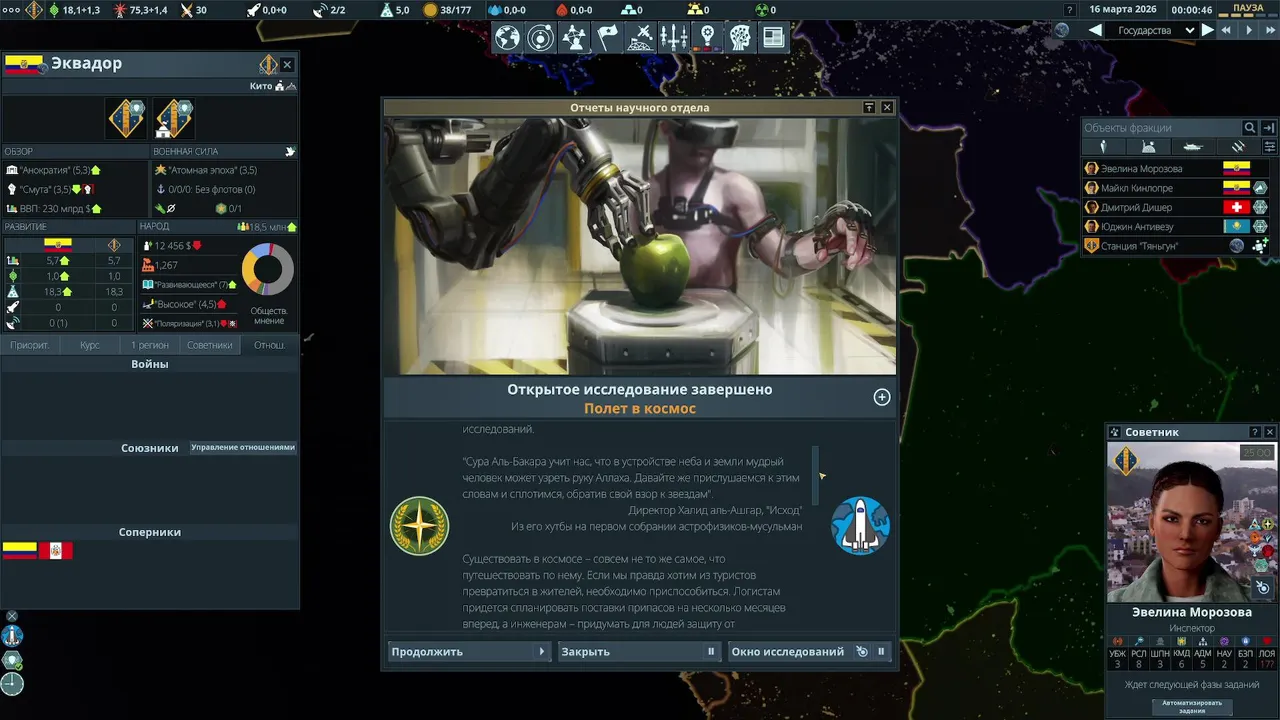Click 'Управление отношениями' button

click(243, 448)
